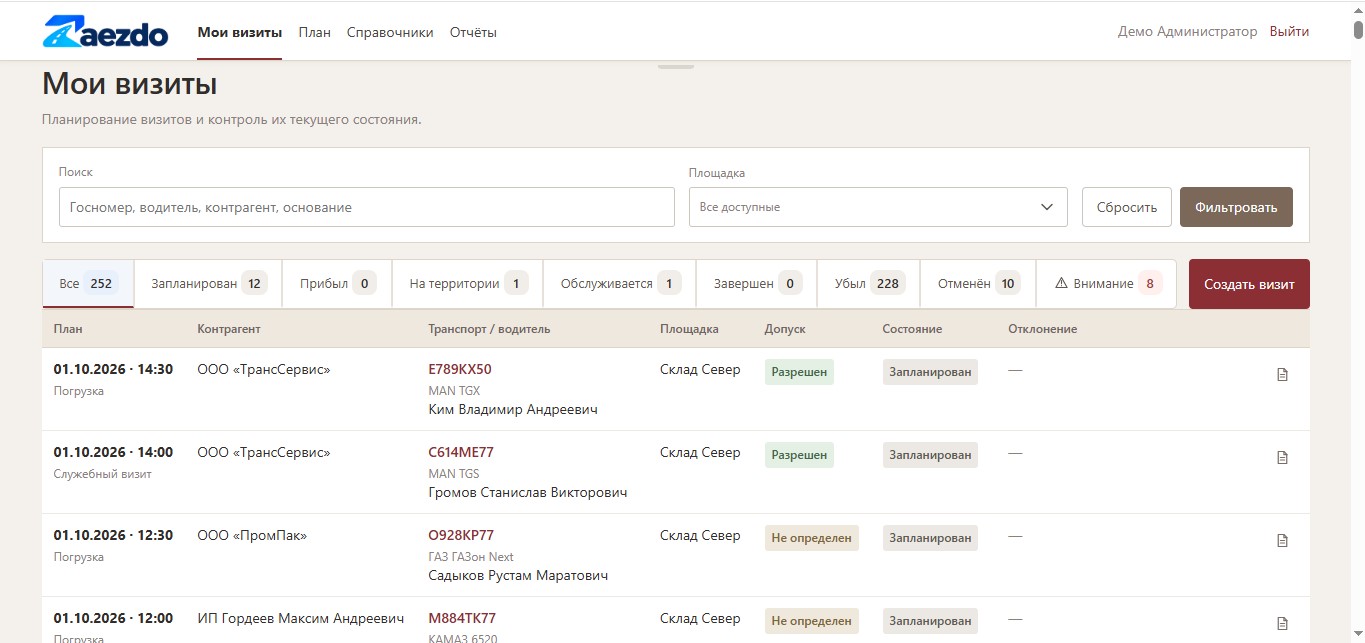Image resolution: width=1365 pixels, height=643 pixels.
Task: Expand the Площадка dropdown
Action: 878,207
